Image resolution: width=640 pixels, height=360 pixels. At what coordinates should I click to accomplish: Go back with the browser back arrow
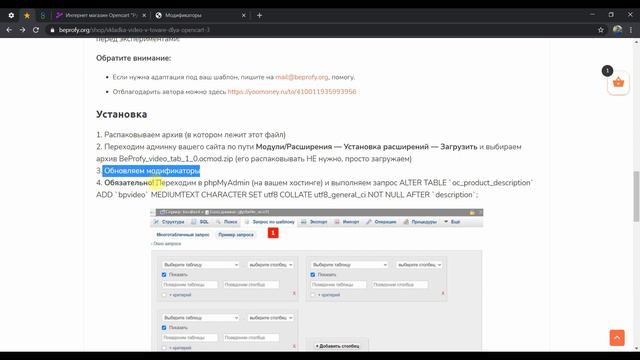click(x=9, y=30)
